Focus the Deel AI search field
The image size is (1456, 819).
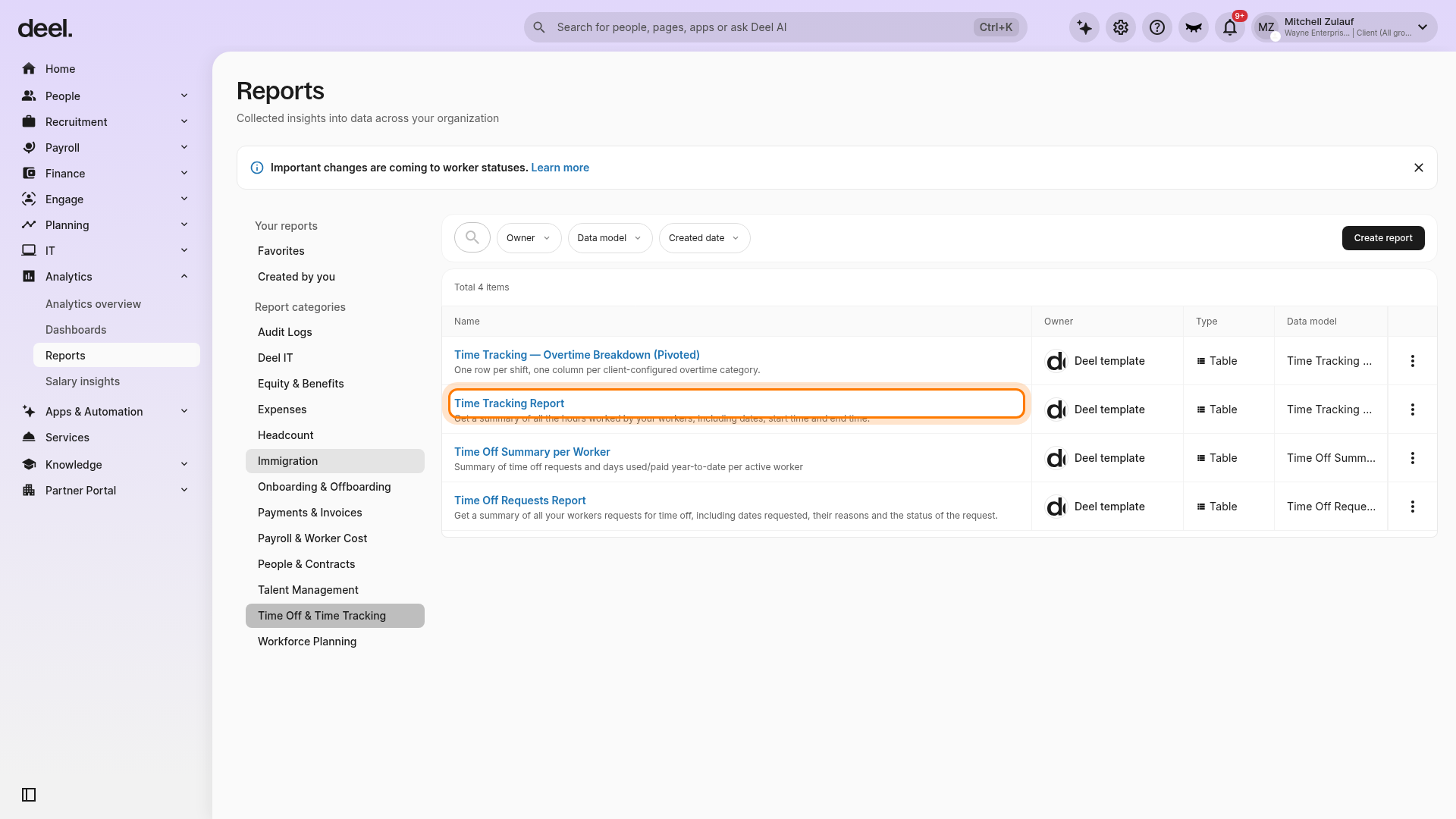(775, 27)
